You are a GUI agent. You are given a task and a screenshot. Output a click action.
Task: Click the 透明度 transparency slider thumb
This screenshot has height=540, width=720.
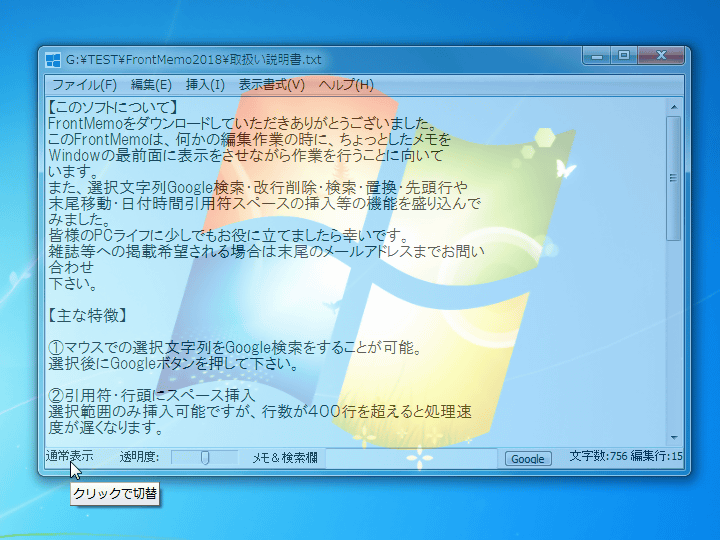click(205, 457)
